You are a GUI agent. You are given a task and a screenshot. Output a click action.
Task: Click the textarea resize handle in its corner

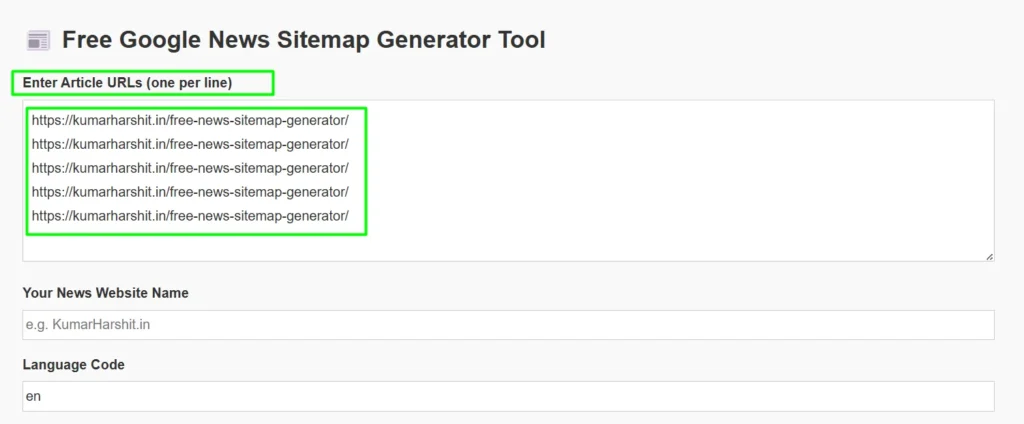pos(989,257)
